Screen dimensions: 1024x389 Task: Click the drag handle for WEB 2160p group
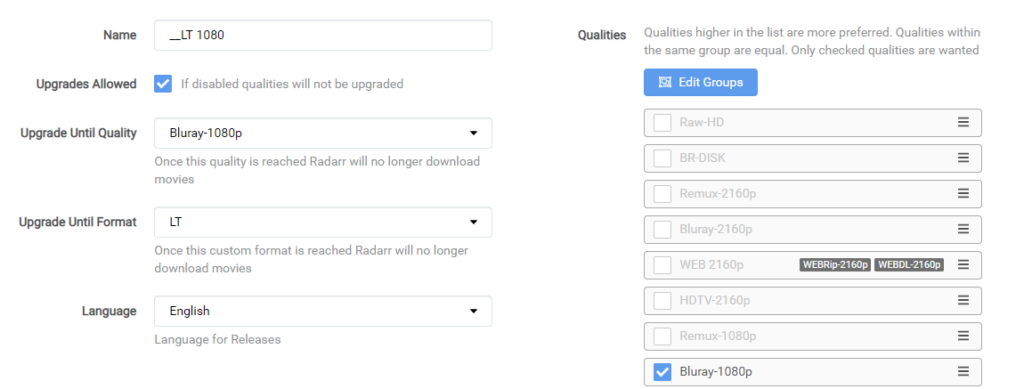(x=963, y=264)
